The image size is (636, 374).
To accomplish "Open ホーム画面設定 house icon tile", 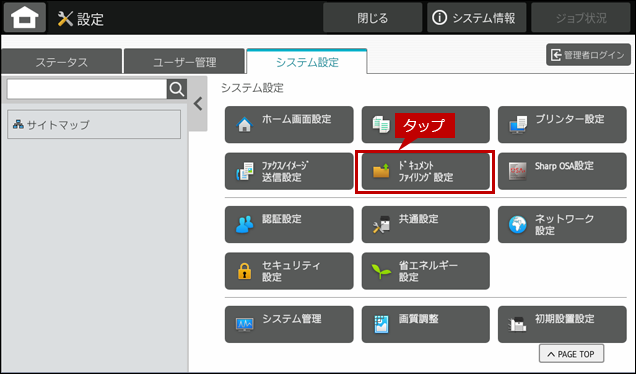I will click(289, 125).
